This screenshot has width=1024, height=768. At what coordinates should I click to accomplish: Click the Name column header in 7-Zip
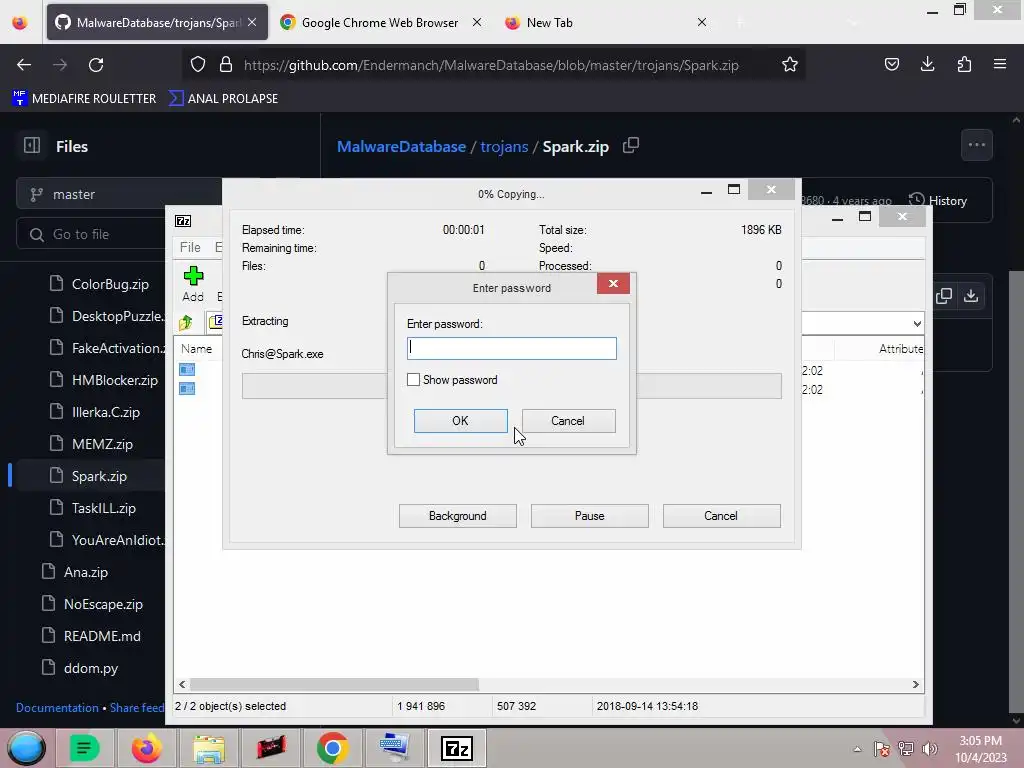tap(196, 349)
